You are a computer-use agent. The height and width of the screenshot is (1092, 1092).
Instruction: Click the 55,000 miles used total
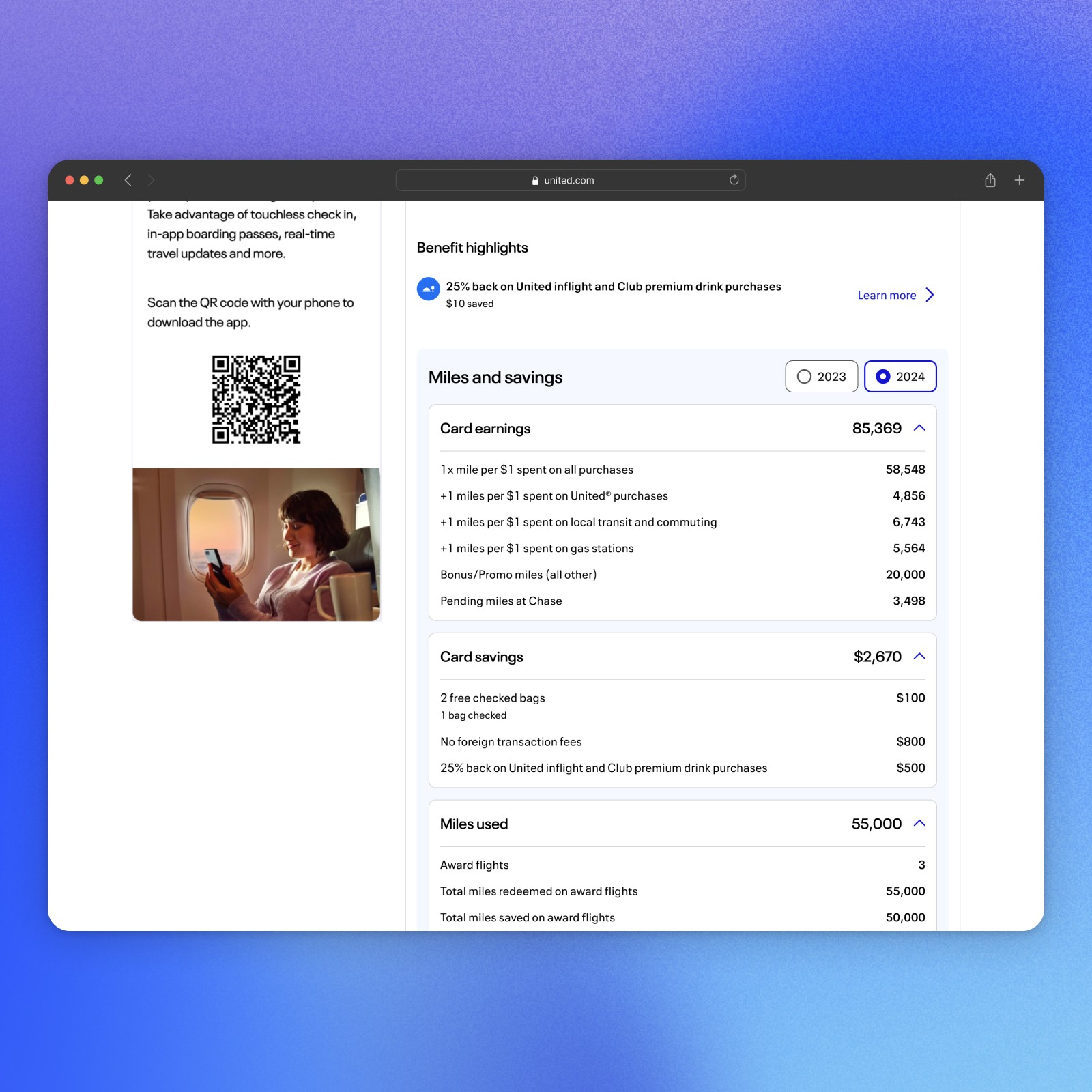876,824
